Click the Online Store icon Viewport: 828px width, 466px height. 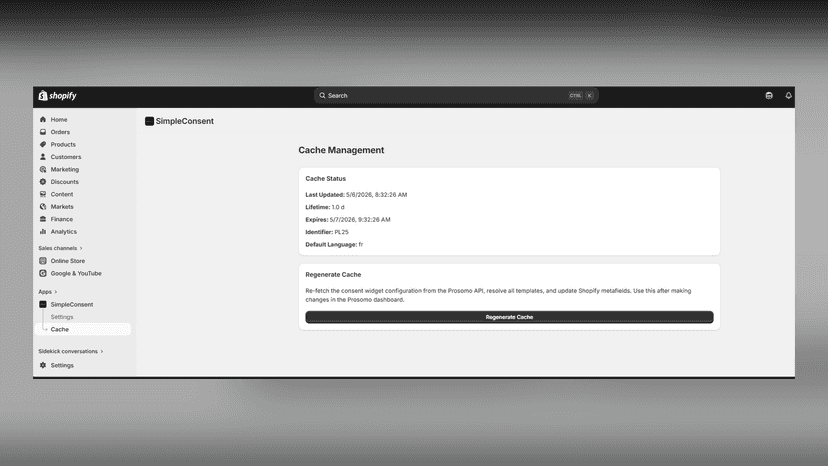43,261
